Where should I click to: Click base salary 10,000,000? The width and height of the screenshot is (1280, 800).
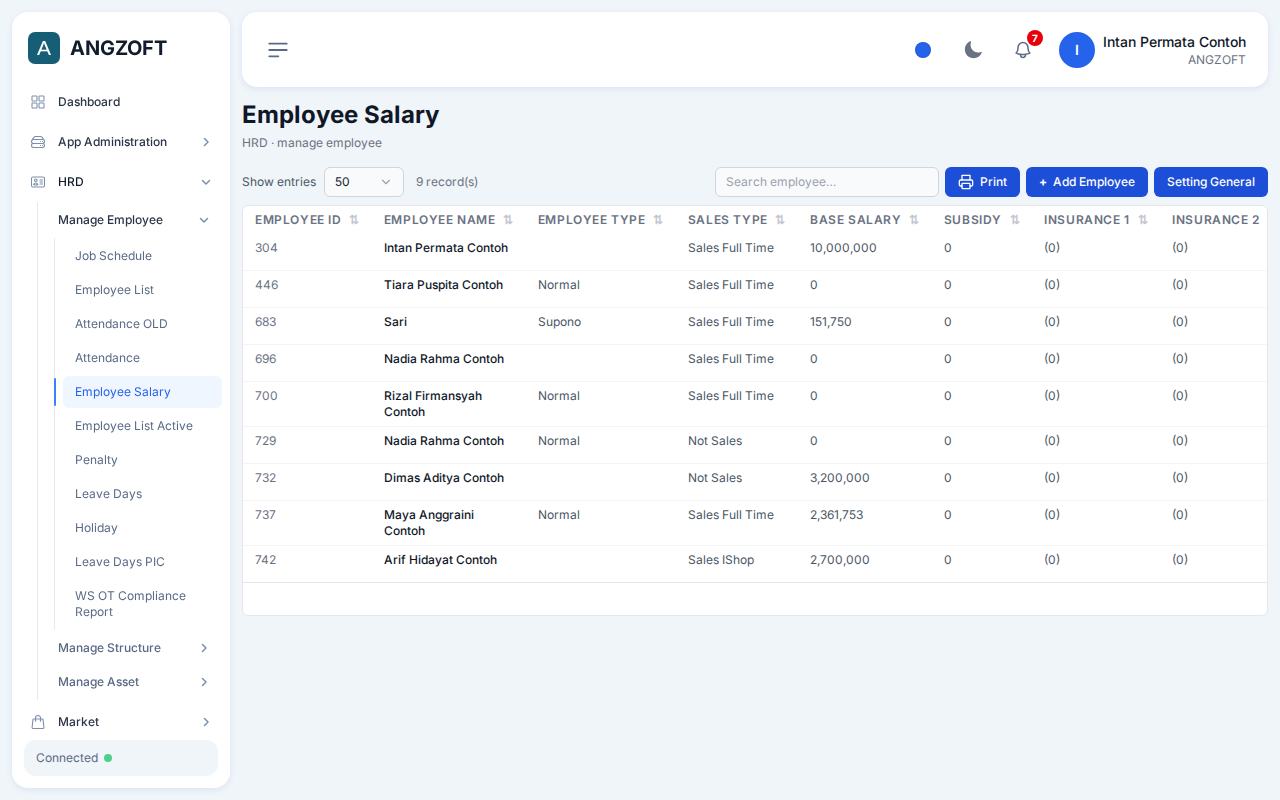click(843, 248)
